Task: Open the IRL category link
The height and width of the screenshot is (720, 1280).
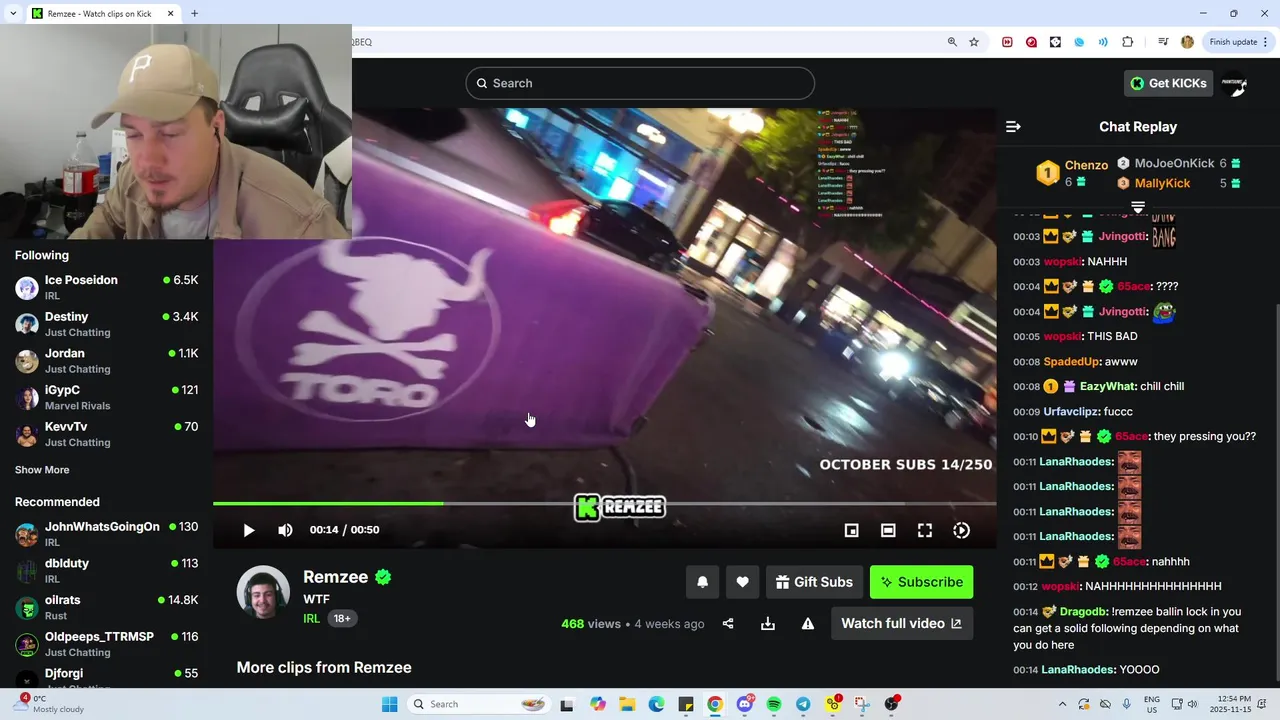Action: click(x=311, y=618)
